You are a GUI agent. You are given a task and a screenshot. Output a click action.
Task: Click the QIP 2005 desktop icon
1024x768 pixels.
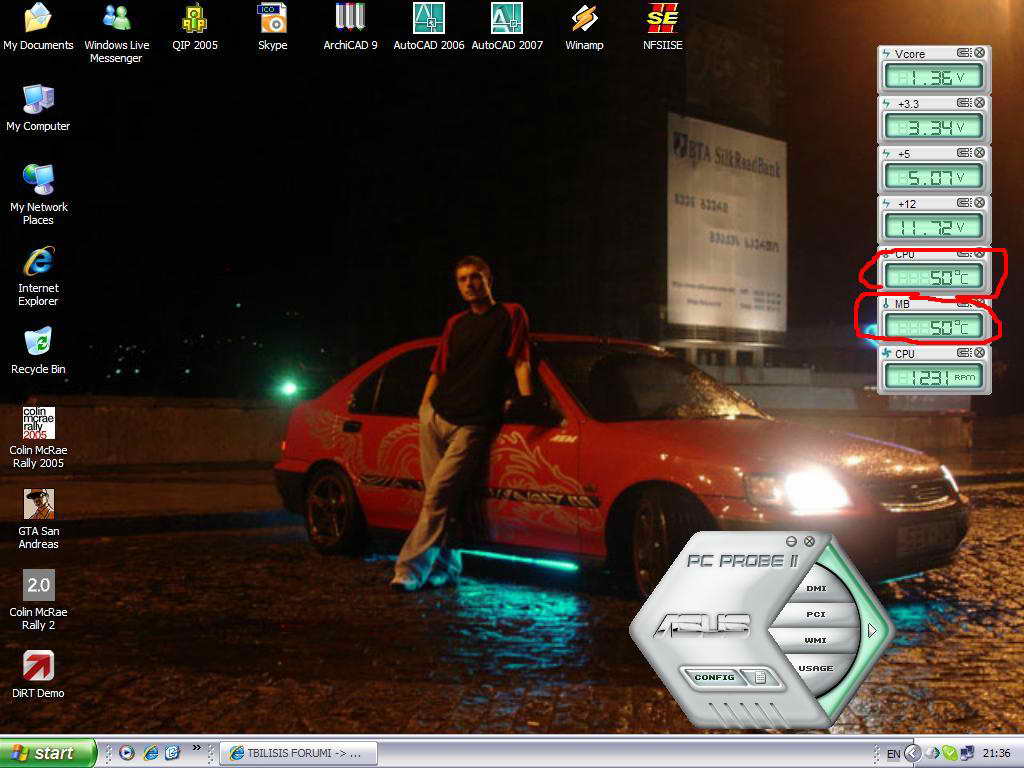click(194, 19)
